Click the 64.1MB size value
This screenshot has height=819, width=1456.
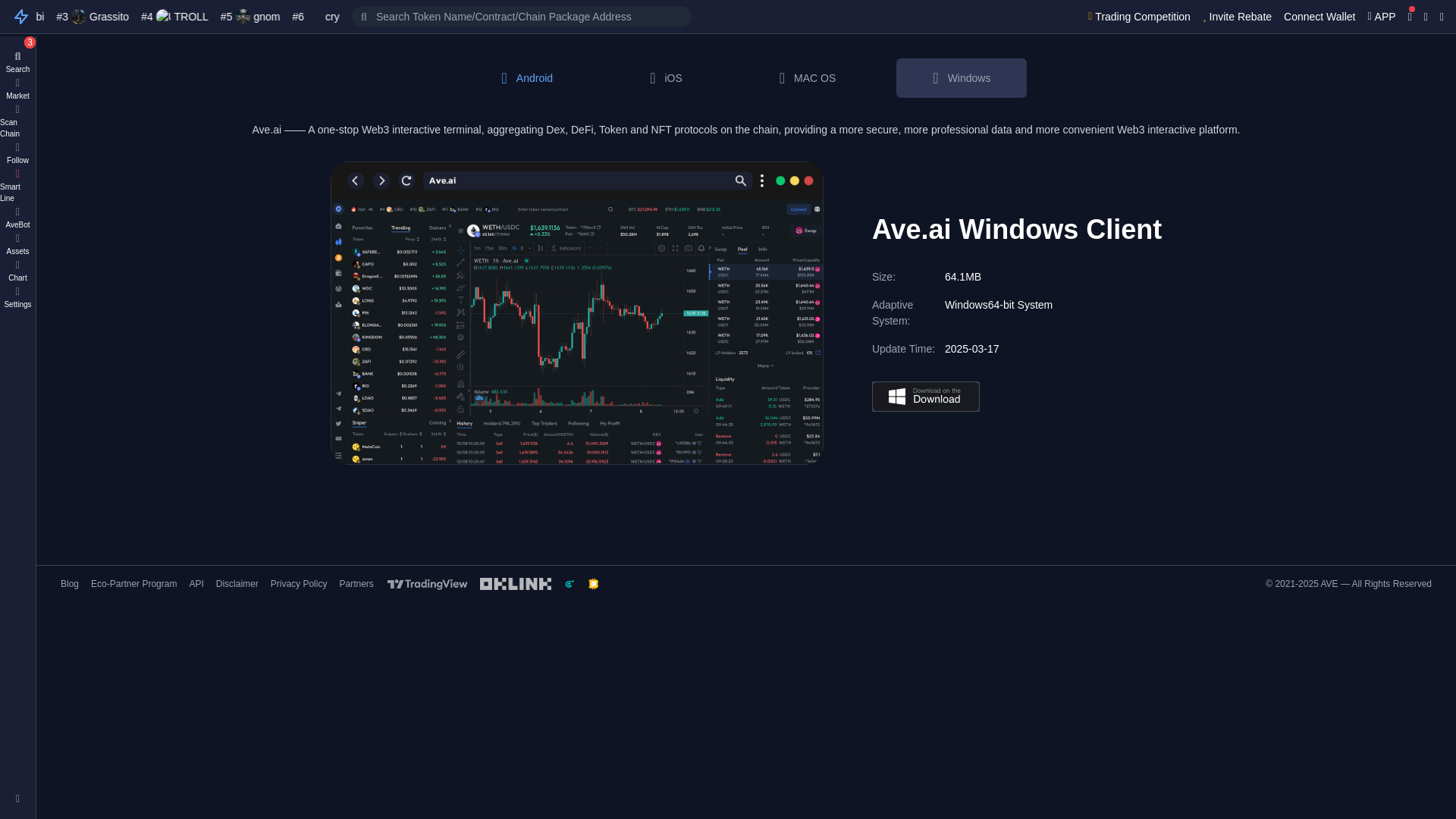tap(963, 277)
